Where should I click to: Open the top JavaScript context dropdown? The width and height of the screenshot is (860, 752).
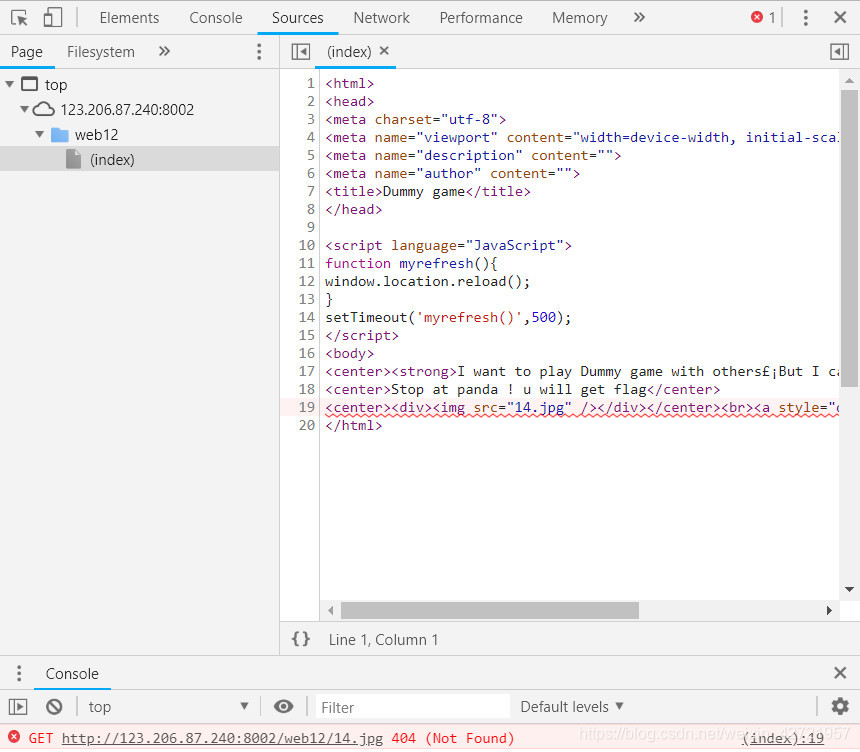[168, 706]
